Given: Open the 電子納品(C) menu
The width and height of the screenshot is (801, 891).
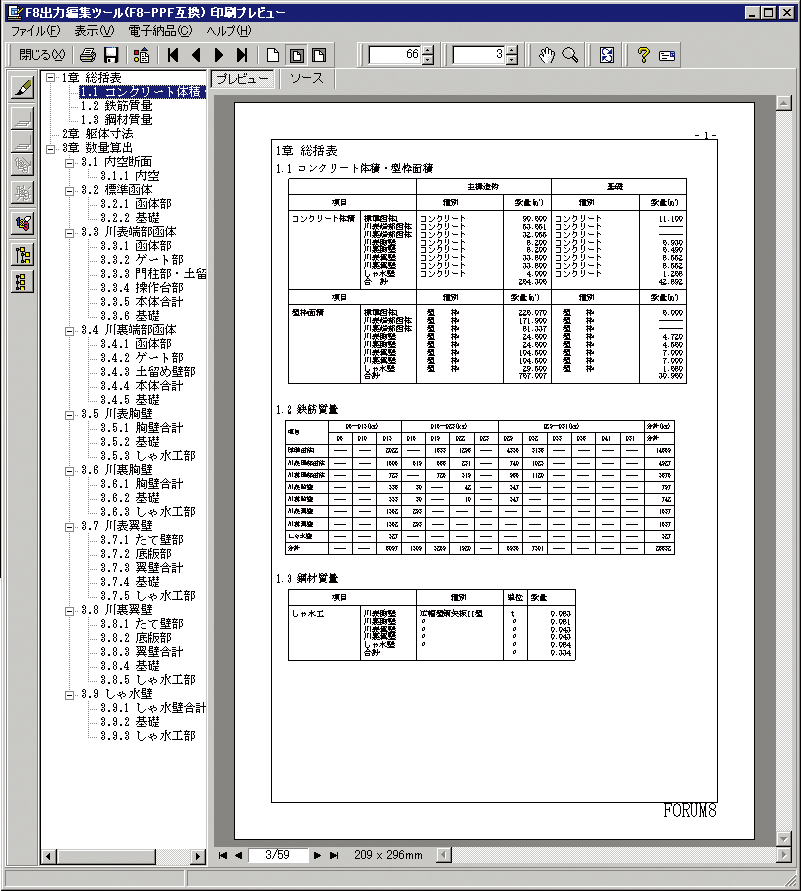Looking at the screenshot, I should pyautogui.click(x=161, y=31).
